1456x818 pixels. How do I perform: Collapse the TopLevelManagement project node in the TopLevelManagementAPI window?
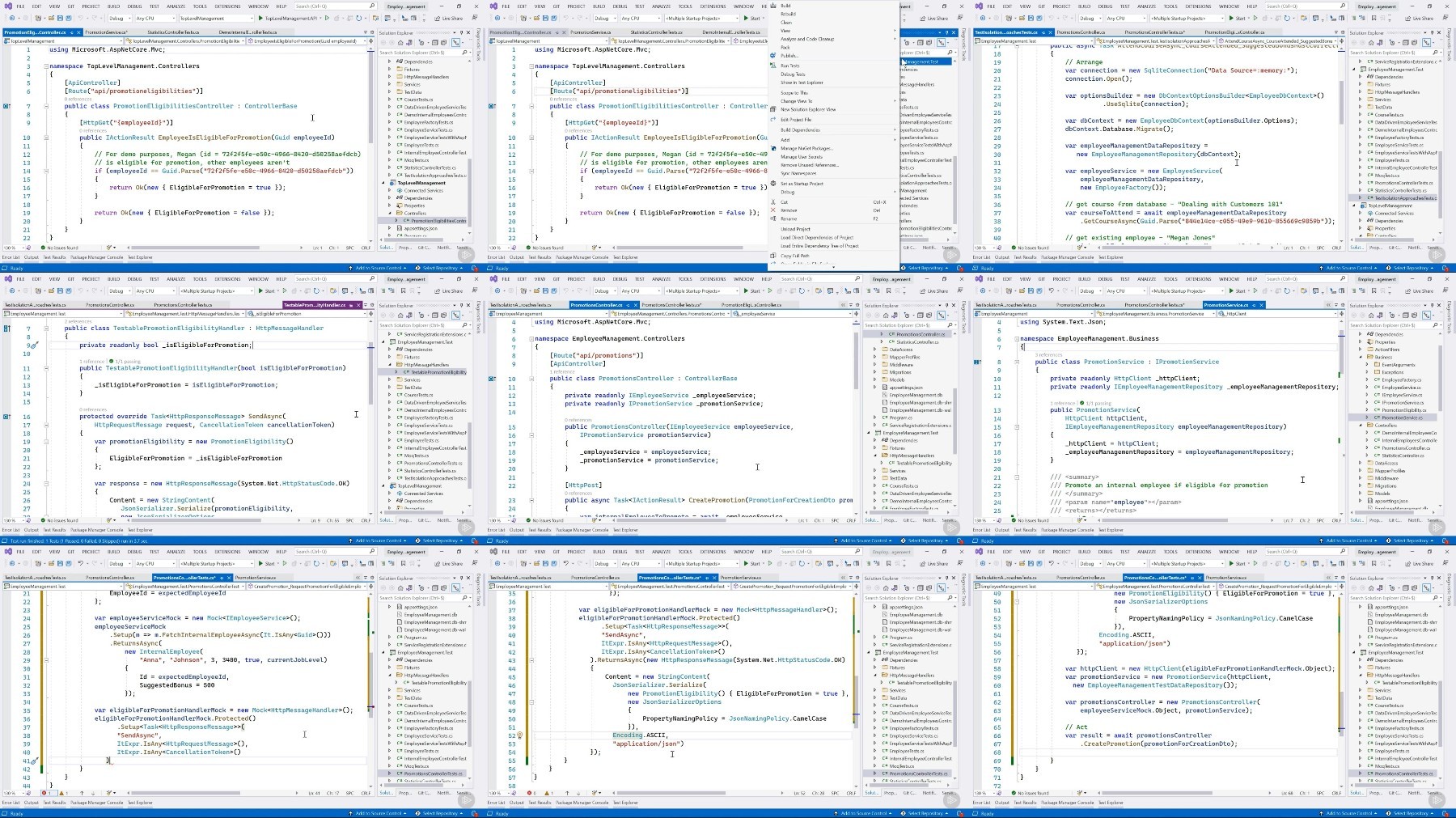383,183
